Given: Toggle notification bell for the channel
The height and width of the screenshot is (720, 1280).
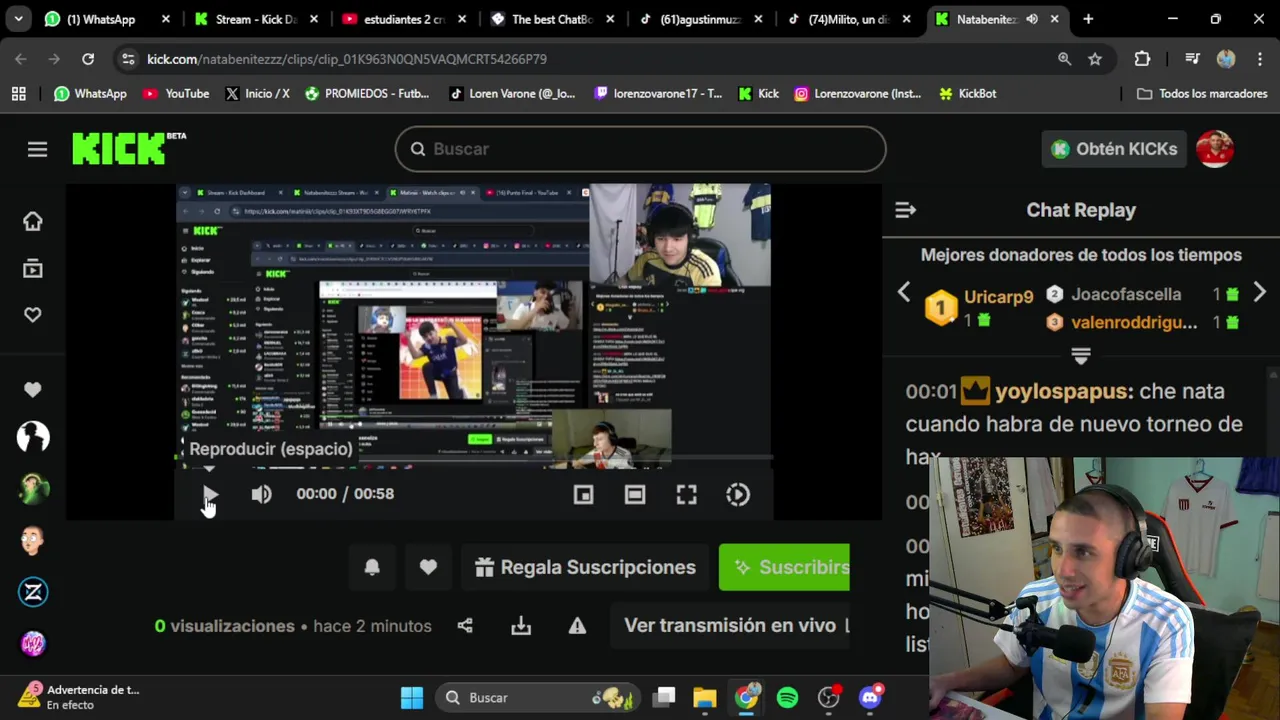Looking at the screenshot, I should pyautogui.click(x=372, y=567).
